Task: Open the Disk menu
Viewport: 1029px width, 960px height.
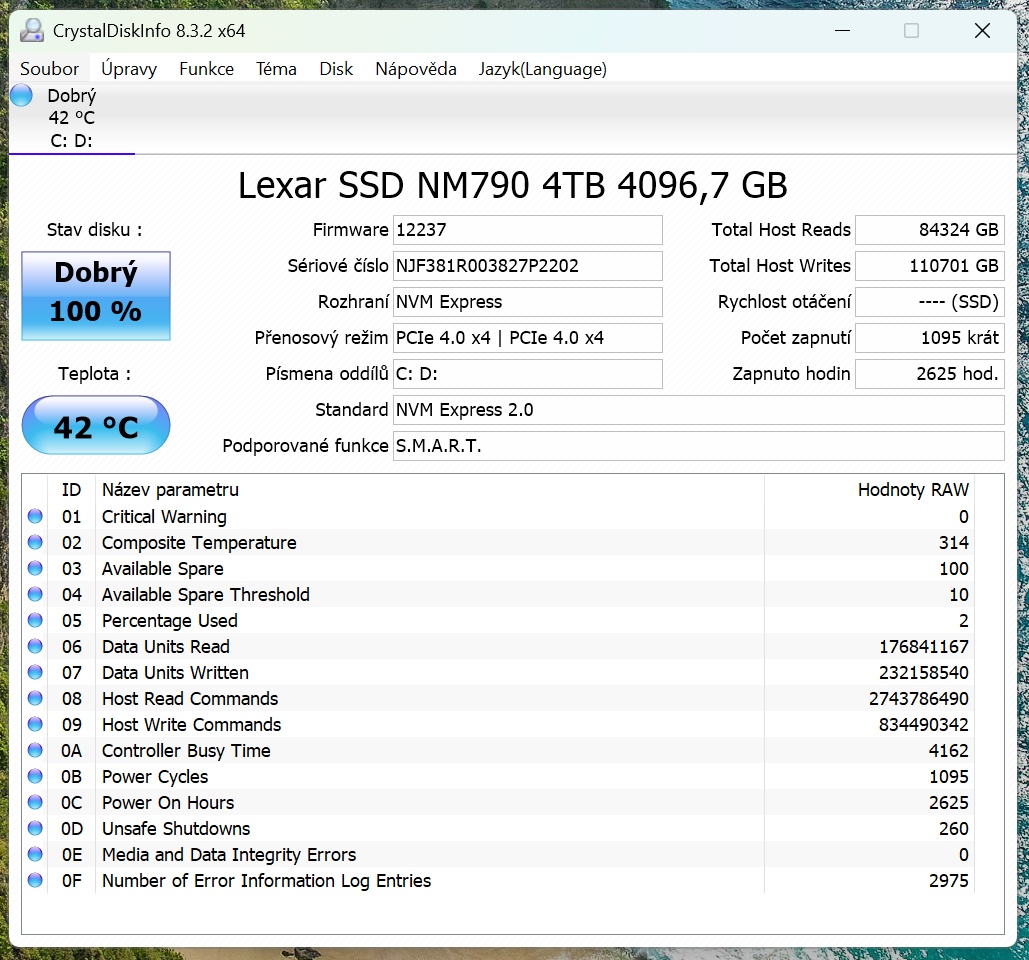Action: (x=336, y=69)
